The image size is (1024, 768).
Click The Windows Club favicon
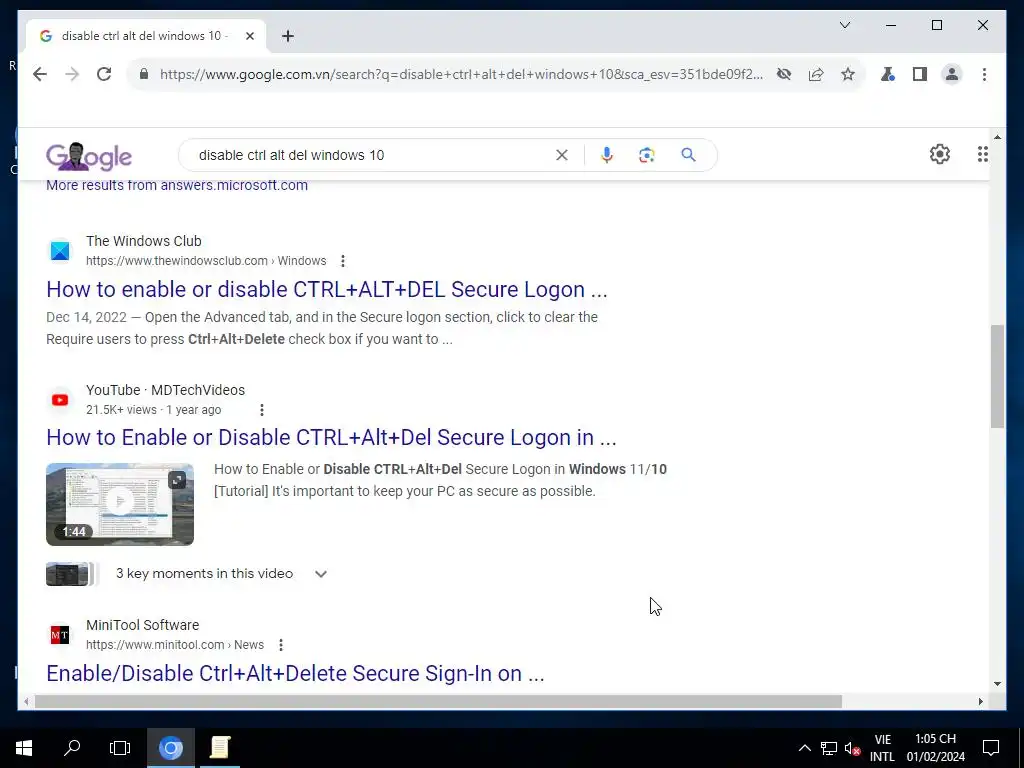(x=60, y=251)
